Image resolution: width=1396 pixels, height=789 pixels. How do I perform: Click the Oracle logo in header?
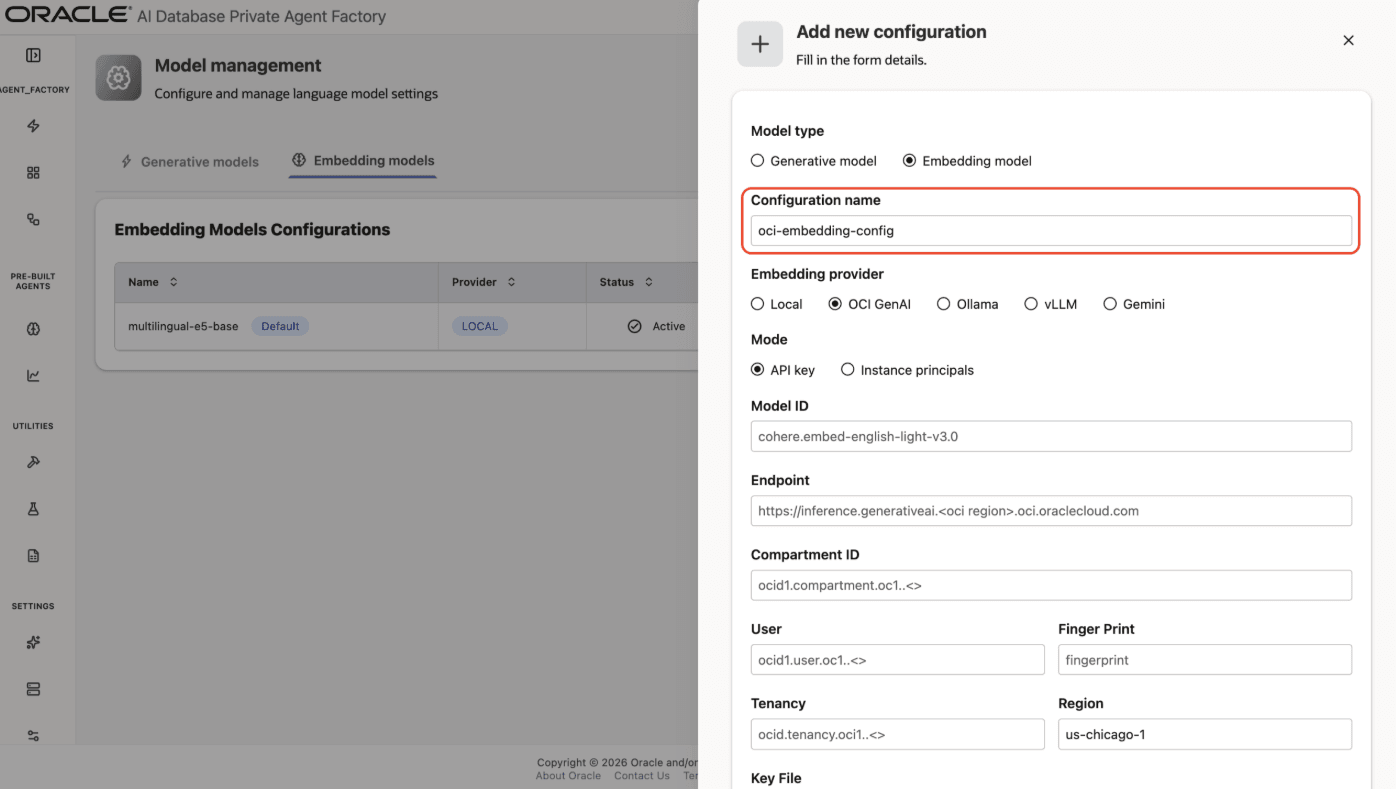coord(68,15)
